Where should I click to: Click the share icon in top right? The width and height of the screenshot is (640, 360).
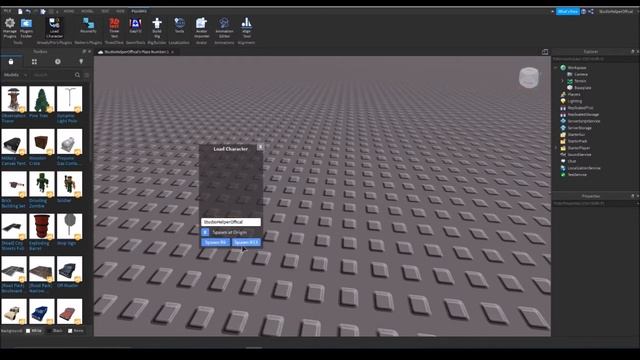pos(591,11)
